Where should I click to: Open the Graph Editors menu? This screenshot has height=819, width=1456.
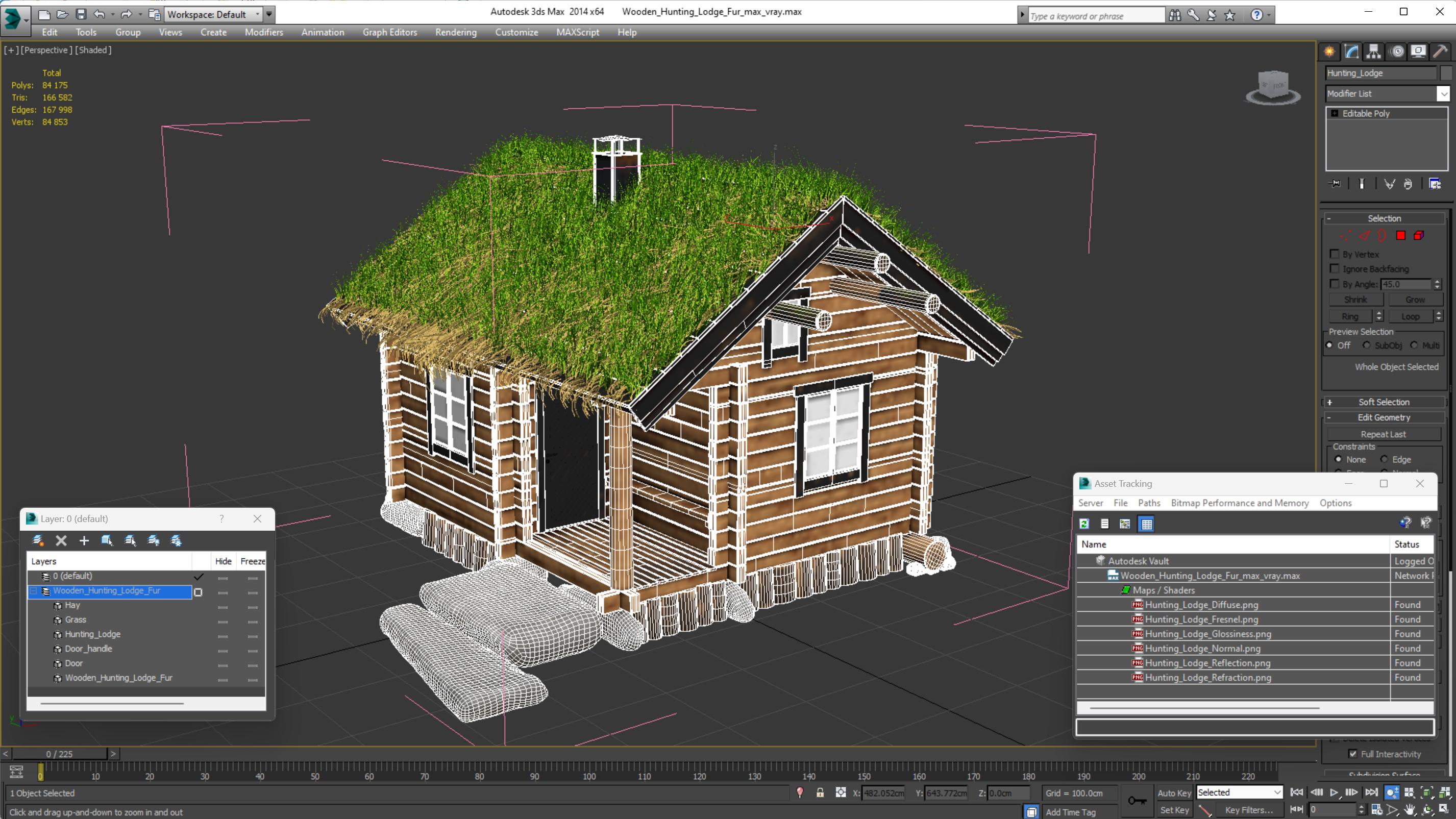click(x=389, y=32)
